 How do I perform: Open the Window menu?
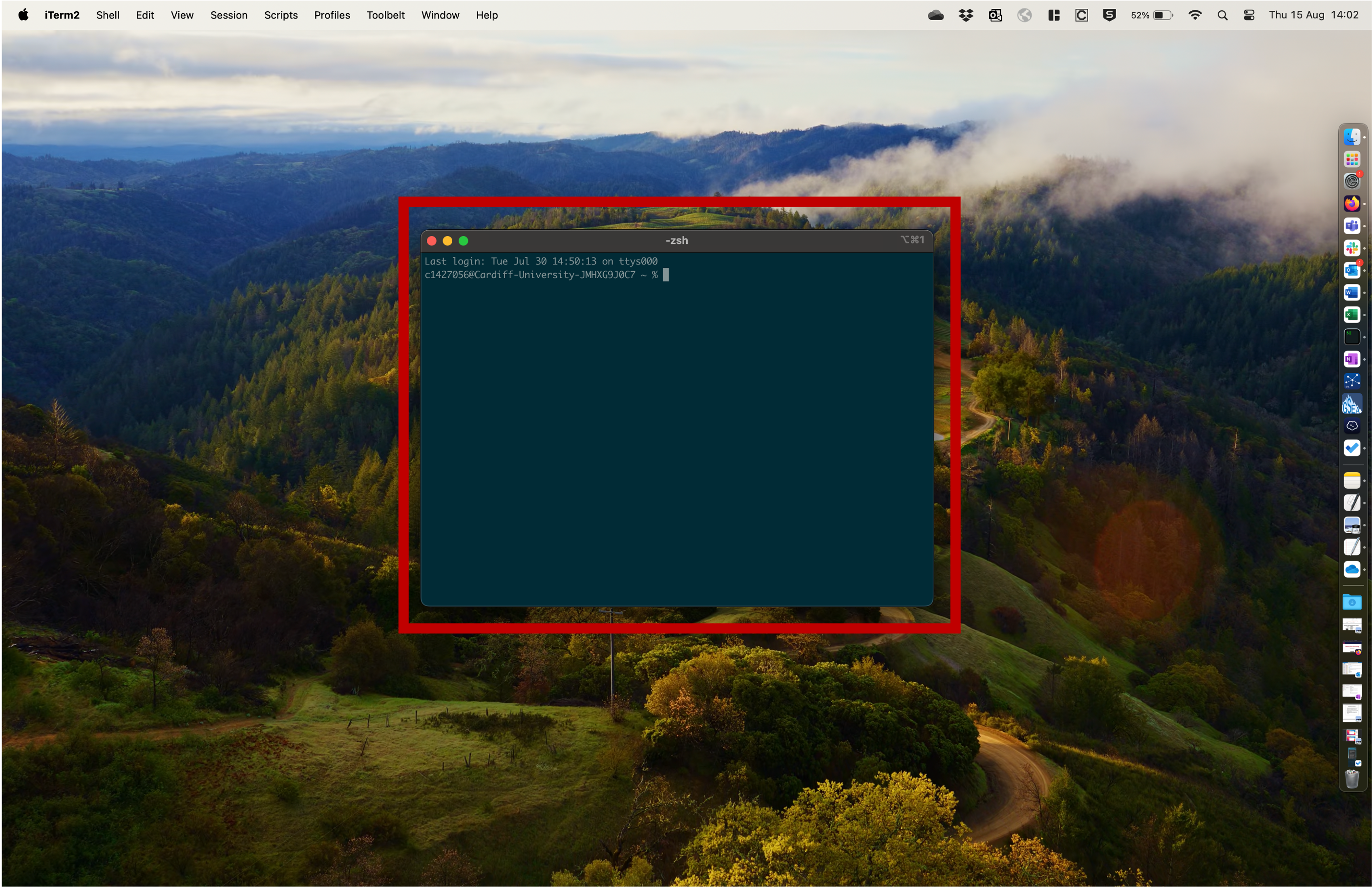click(x=440, y=16)
